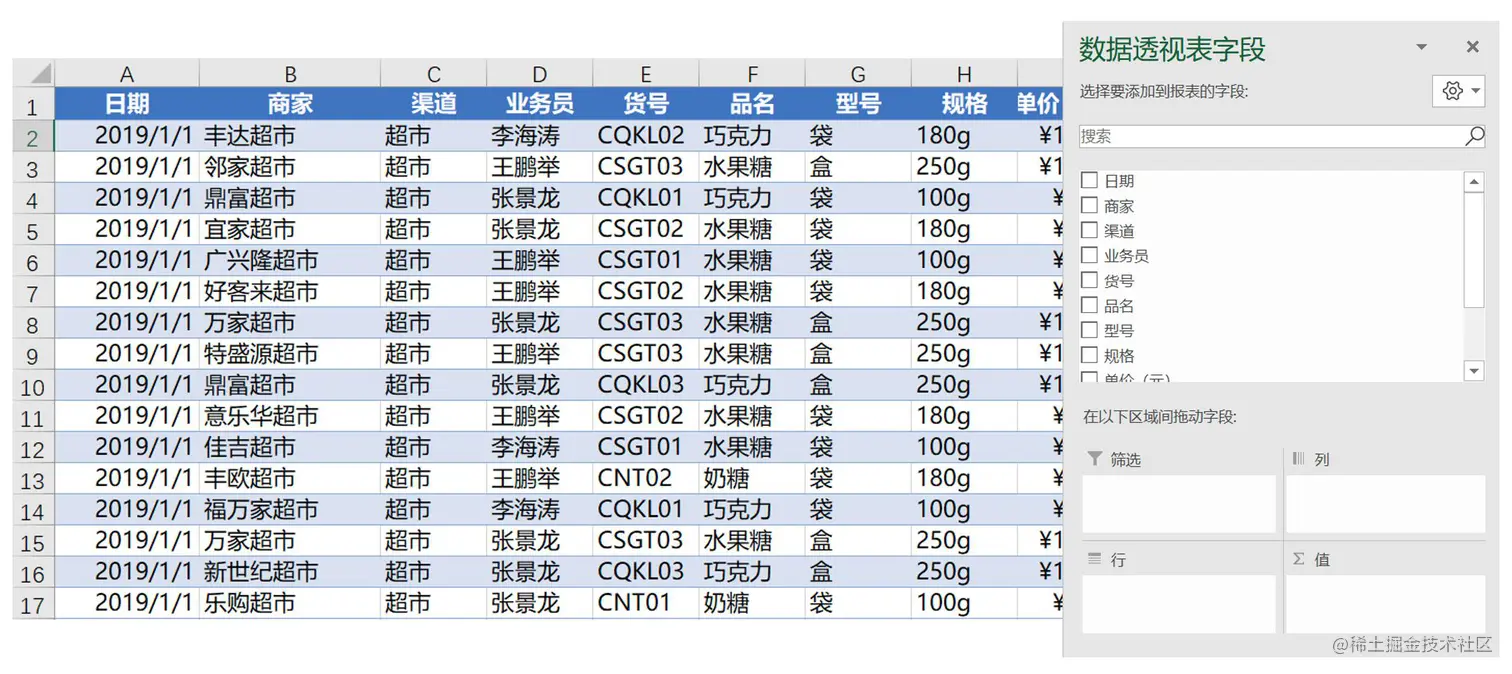Click the 列 columns area box
1512x674 pixels.
[x=1385, y=504]
